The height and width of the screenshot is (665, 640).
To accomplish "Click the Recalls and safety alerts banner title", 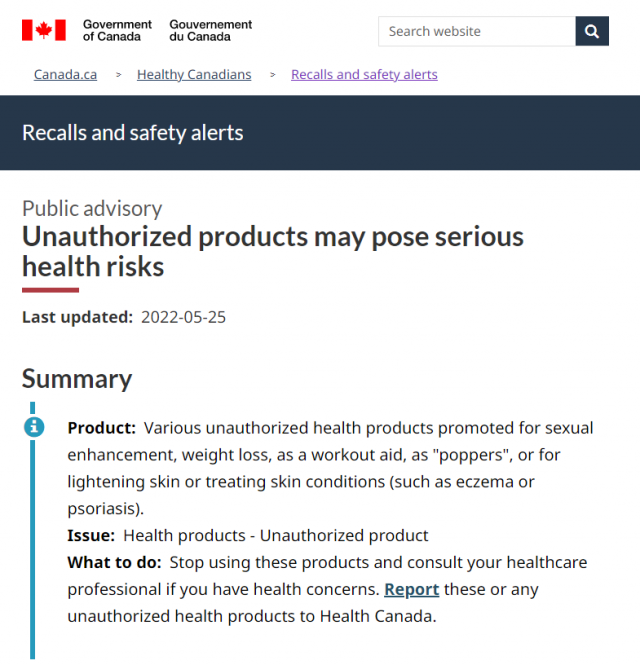I will point(132,133).
